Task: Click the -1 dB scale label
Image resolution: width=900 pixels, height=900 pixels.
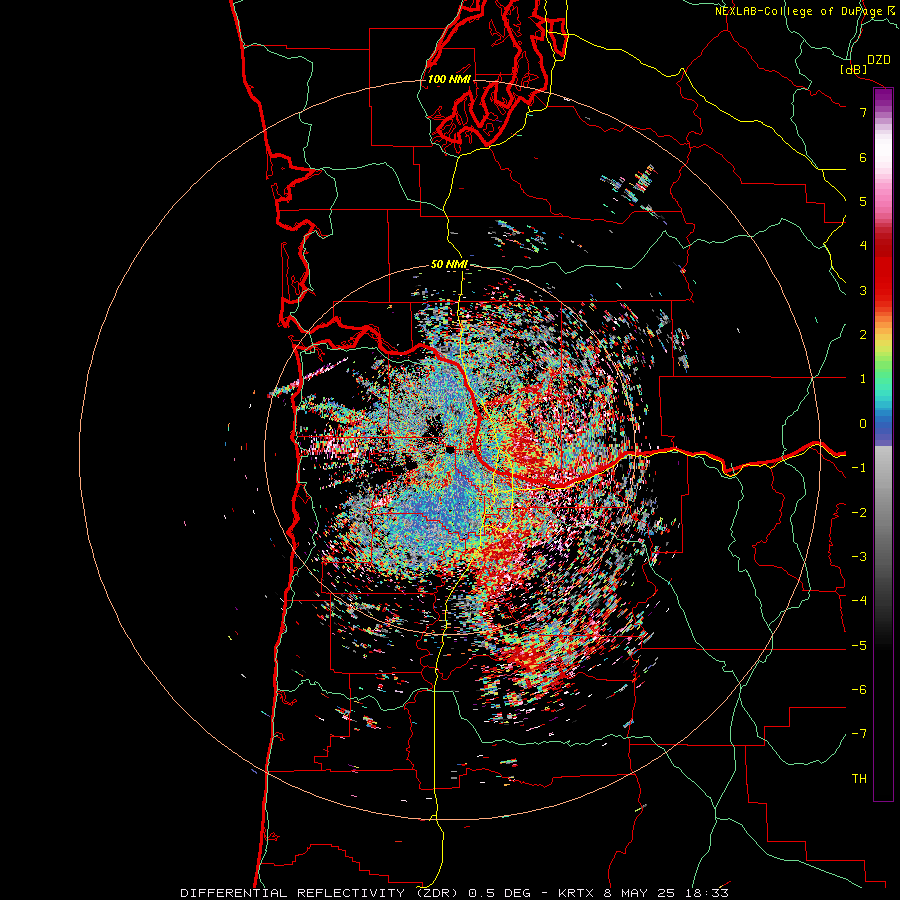Action: coord(859,468)
